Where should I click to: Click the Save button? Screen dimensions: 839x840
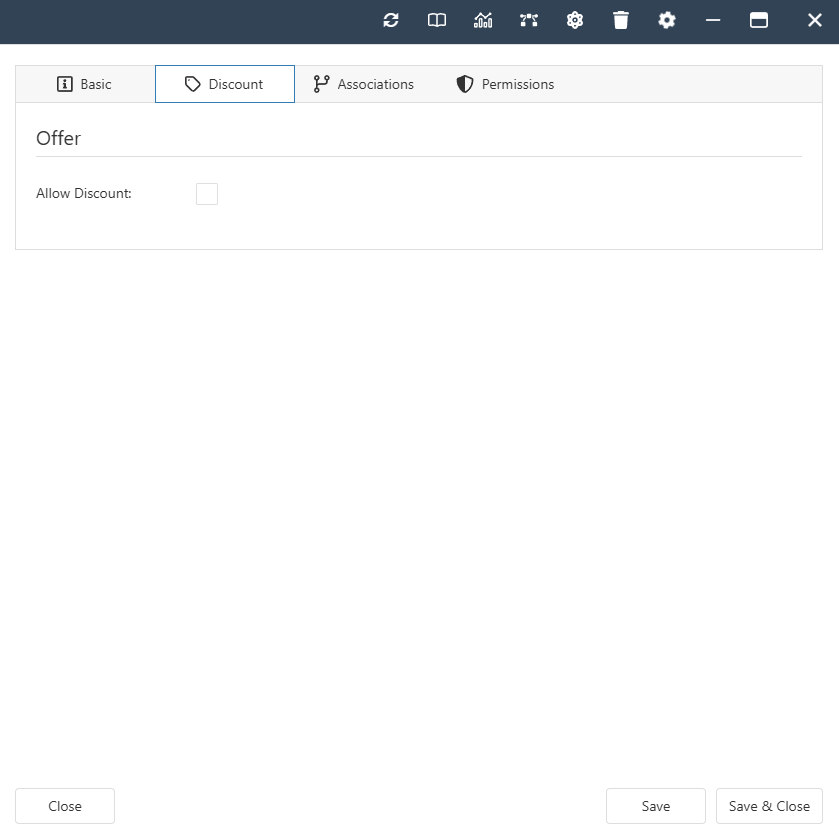click(x=655, y=806)
